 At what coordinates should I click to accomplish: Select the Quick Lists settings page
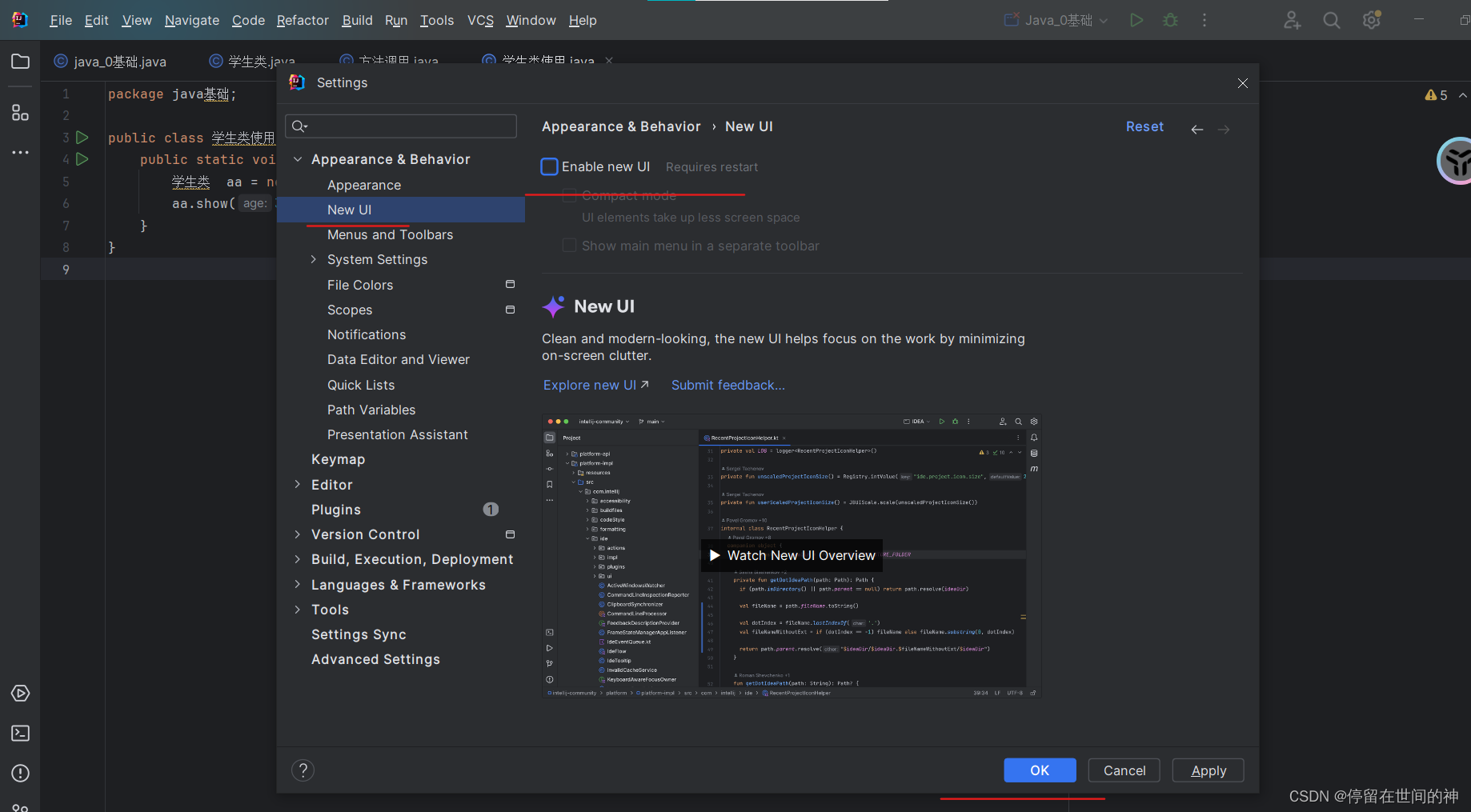tap(361, 385)
